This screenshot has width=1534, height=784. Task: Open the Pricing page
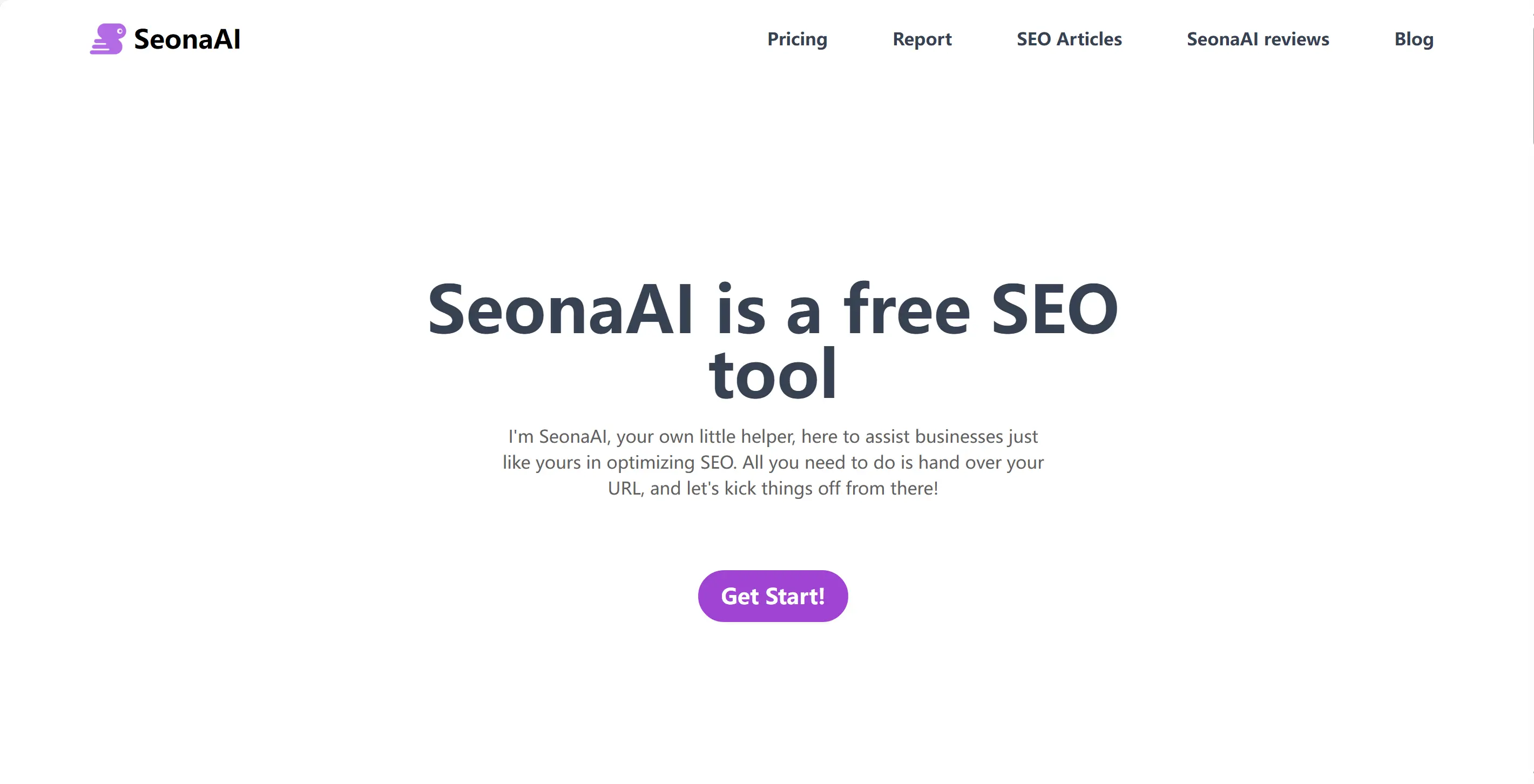tap(797, 39)
